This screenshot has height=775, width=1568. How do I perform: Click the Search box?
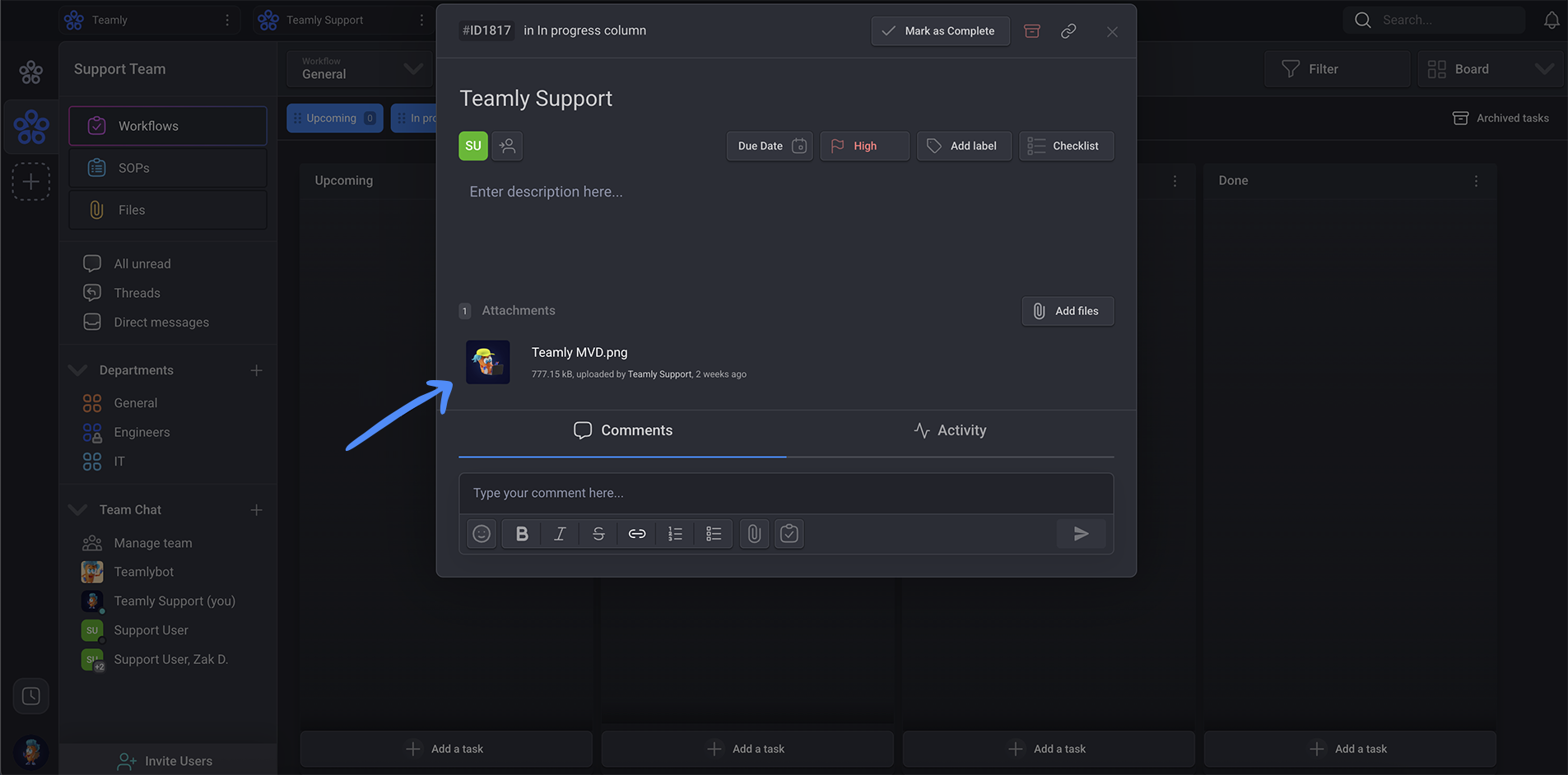(x=1434, y=20)
